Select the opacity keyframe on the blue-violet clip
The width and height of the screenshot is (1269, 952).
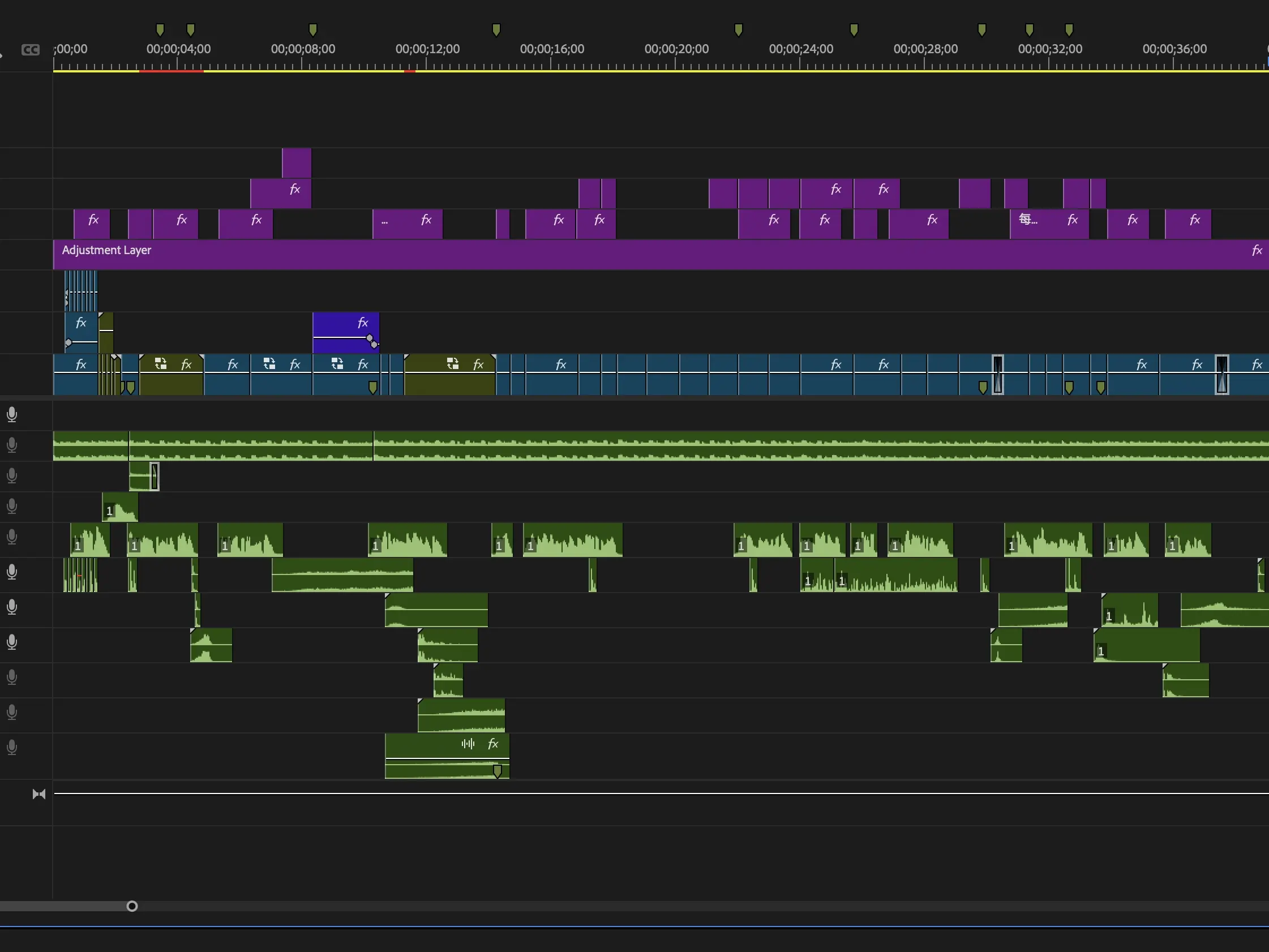(370, 338)
